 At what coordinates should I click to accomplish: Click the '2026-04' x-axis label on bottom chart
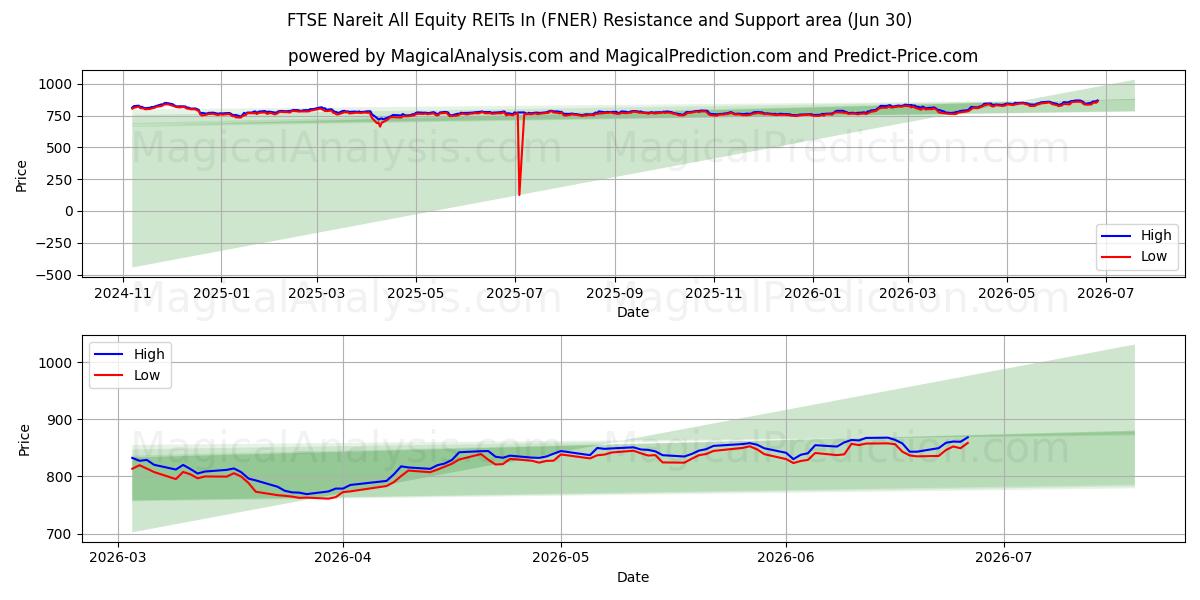point(343,560)
